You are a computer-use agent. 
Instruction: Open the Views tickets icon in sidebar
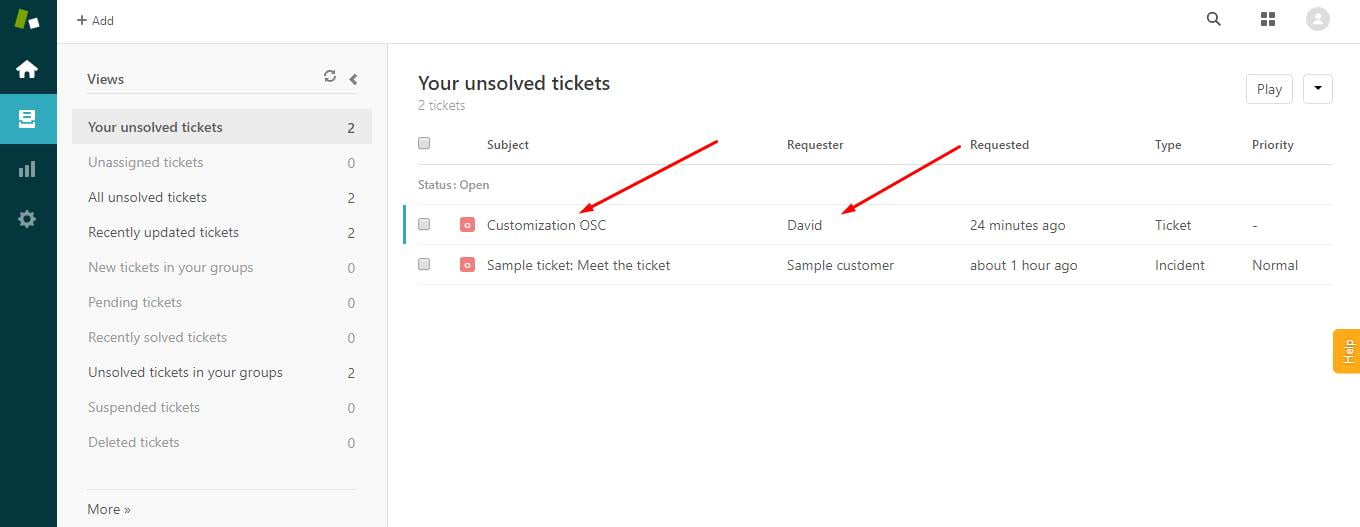click(27, 119)
